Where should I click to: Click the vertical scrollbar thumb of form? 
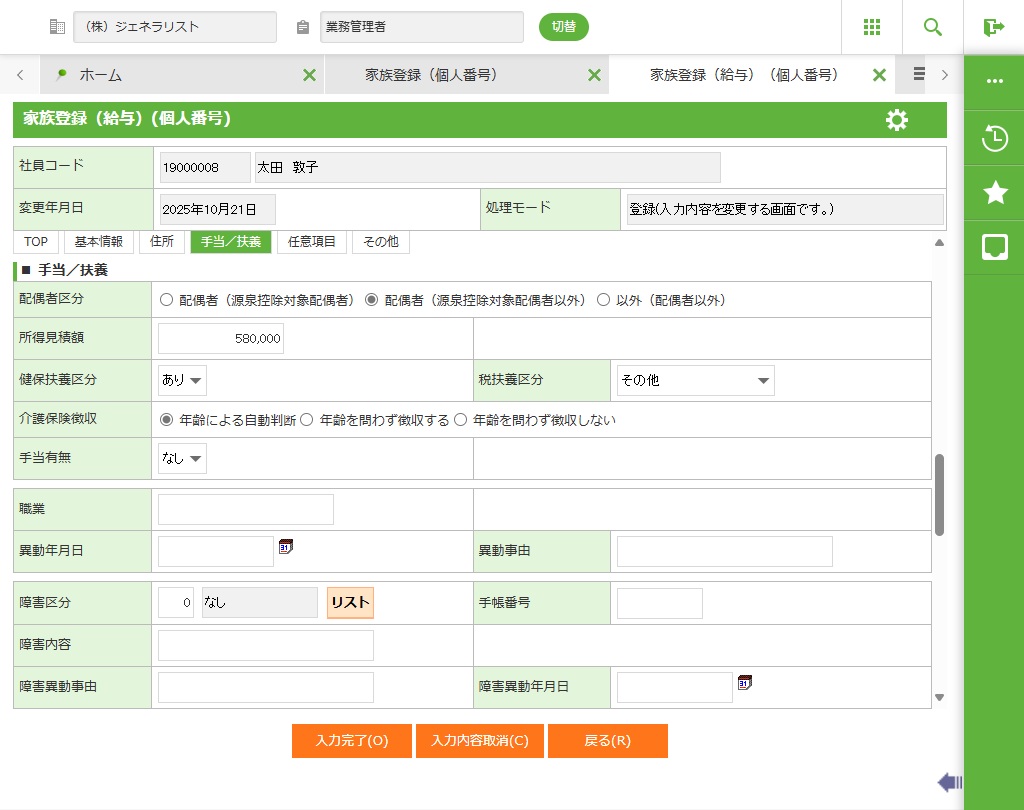(x=939, y=494)
